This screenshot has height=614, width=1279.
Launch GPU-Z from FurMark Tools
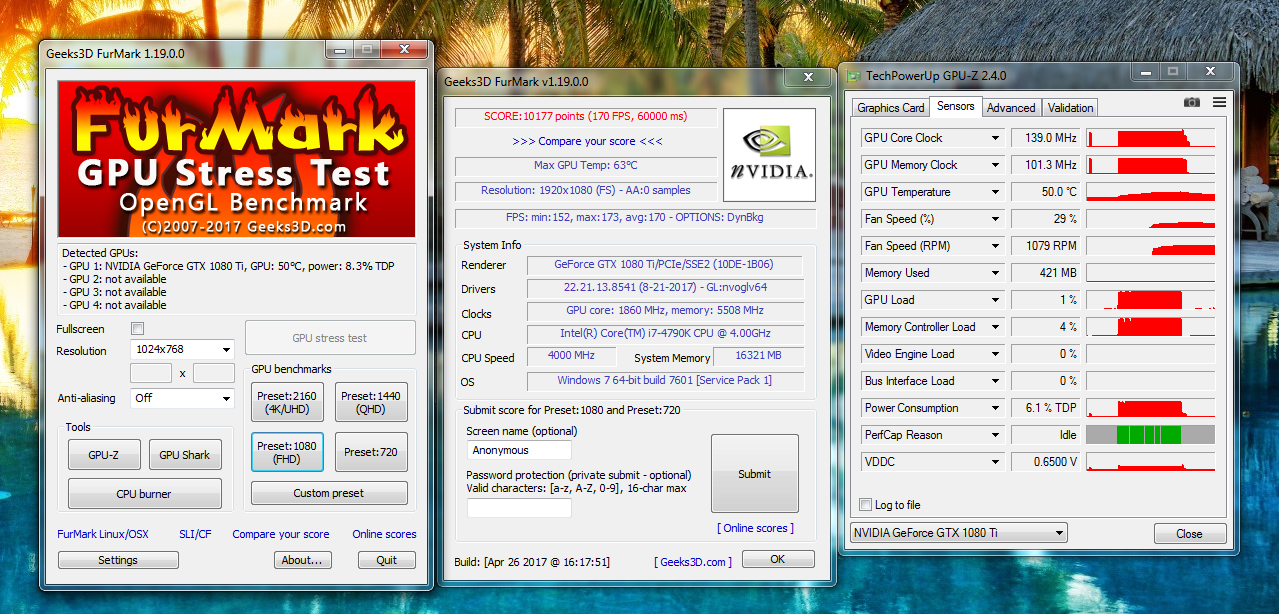coord(104,455)
